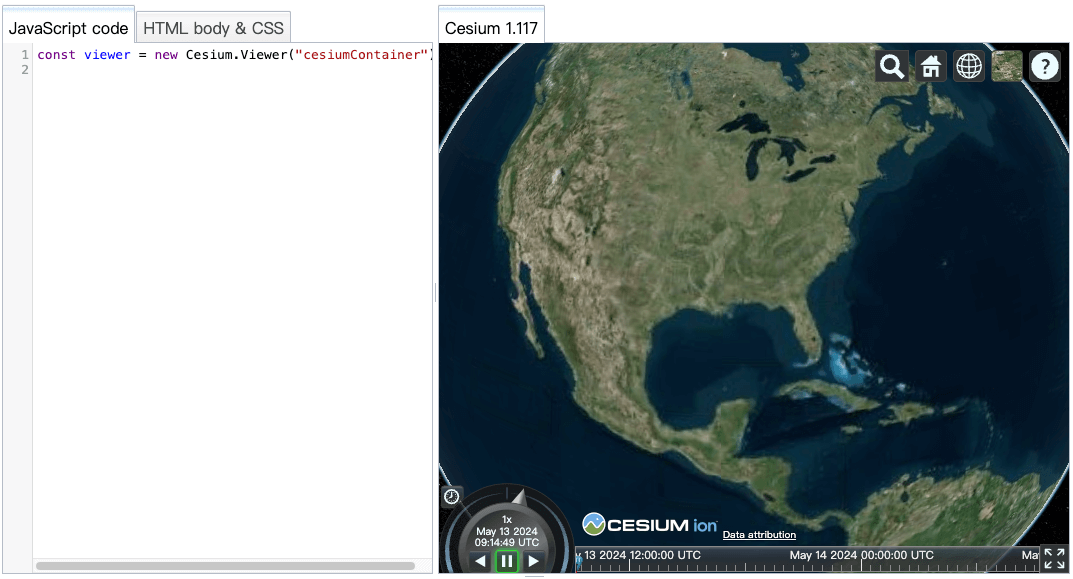Open the scene mode picker globe icon
1073x579 pixels.
(968, 66)
